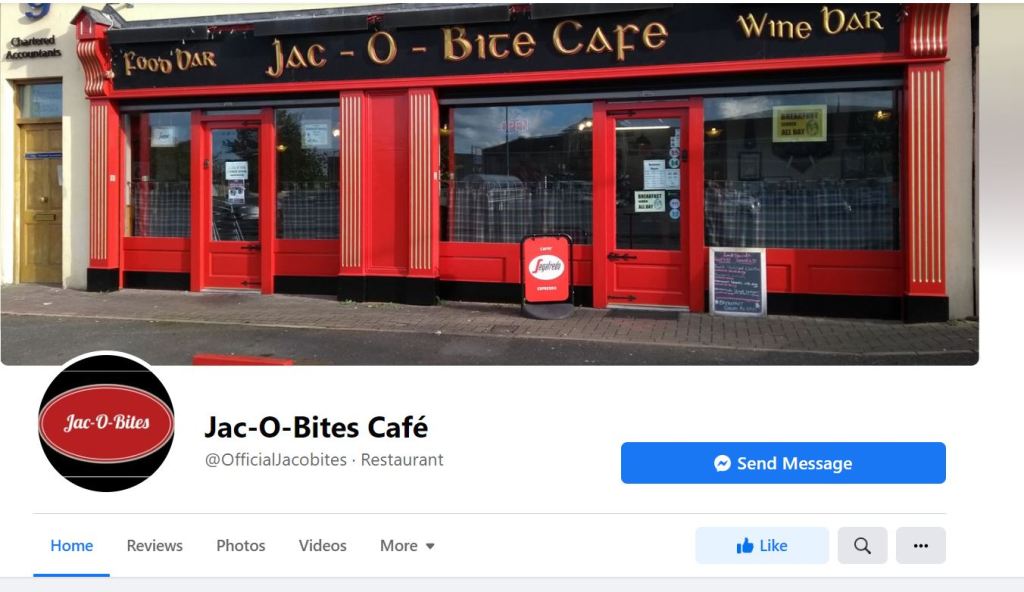Open the Reviews tab
The image size is (1024, 592).
(155, 546)
